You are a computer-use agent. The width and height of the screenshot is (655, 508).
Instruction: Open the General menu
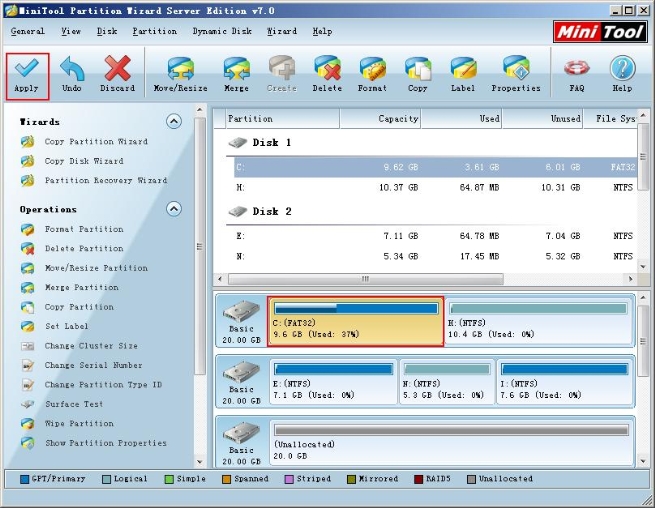point(28,31)
